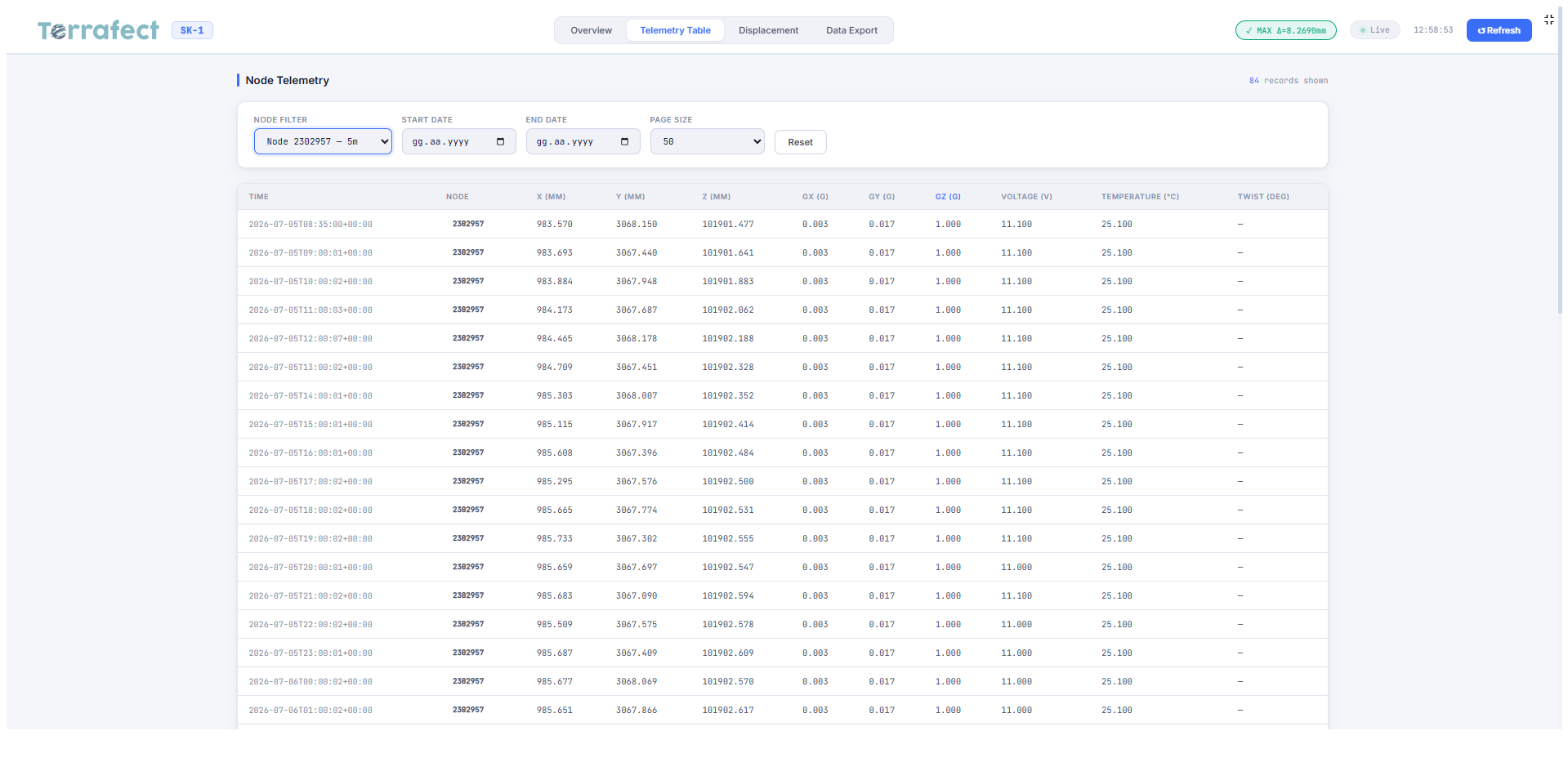Click the TEMPERATURE (°C) column header
The width and height of the screenshot is (1568, 771).
(x=1140, y=197)
